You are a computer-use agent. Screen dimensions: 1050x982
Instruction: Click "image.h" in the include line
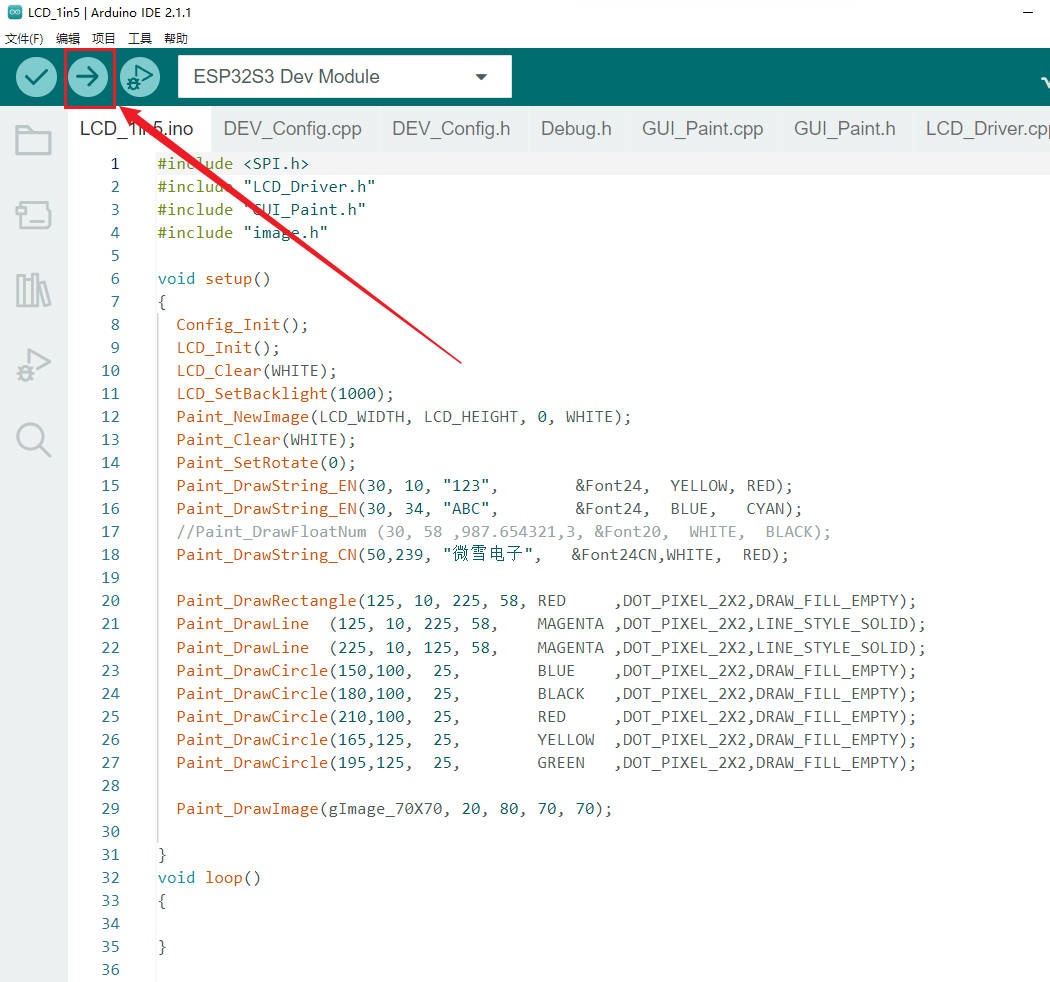pos(285,233)
